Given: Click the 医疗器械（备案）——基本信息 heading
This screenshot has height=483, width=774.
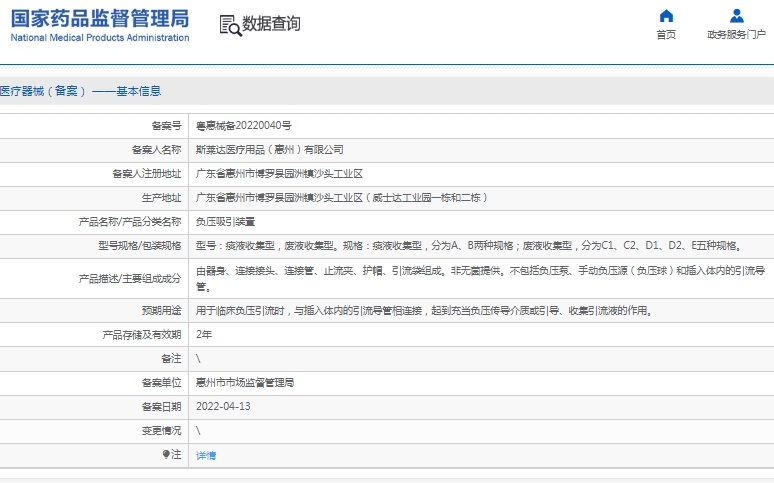Looking at the screenshot, I should pyautogui.click(x=80, y=91).
